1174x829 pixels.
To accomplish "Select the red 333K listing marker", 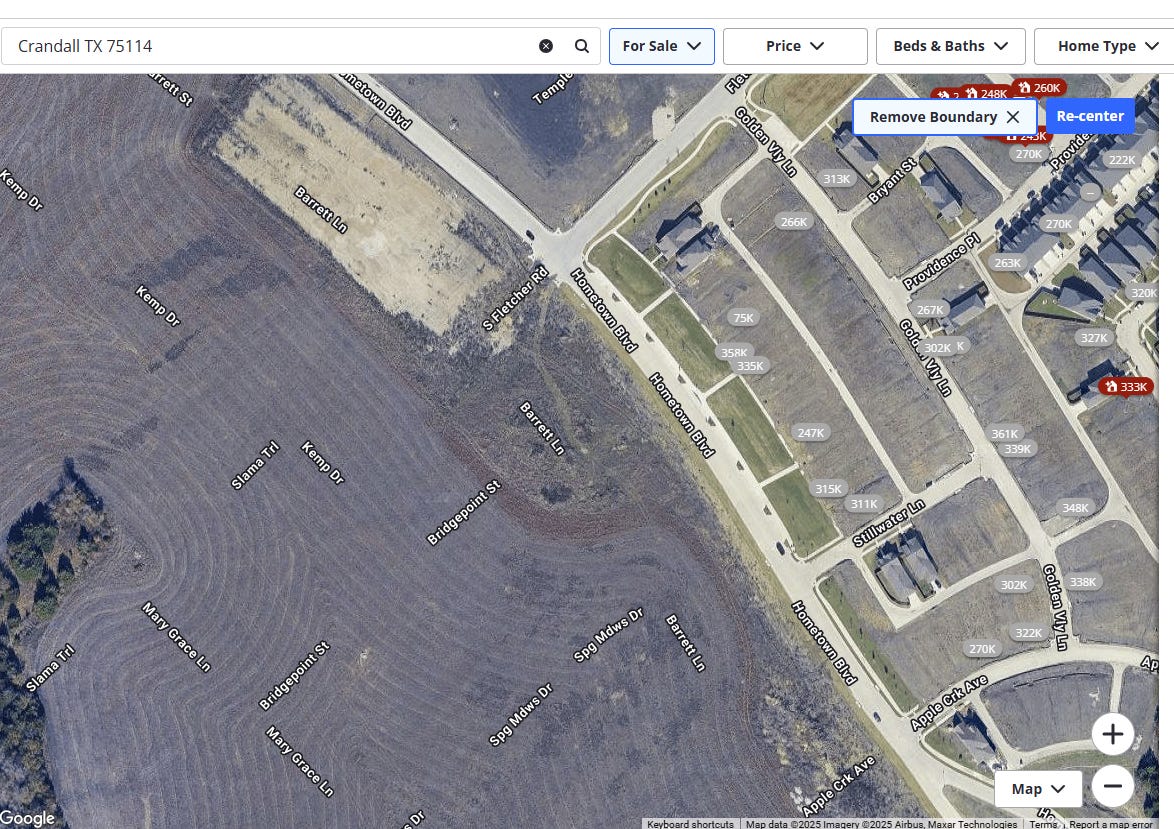I will 1126,386.
